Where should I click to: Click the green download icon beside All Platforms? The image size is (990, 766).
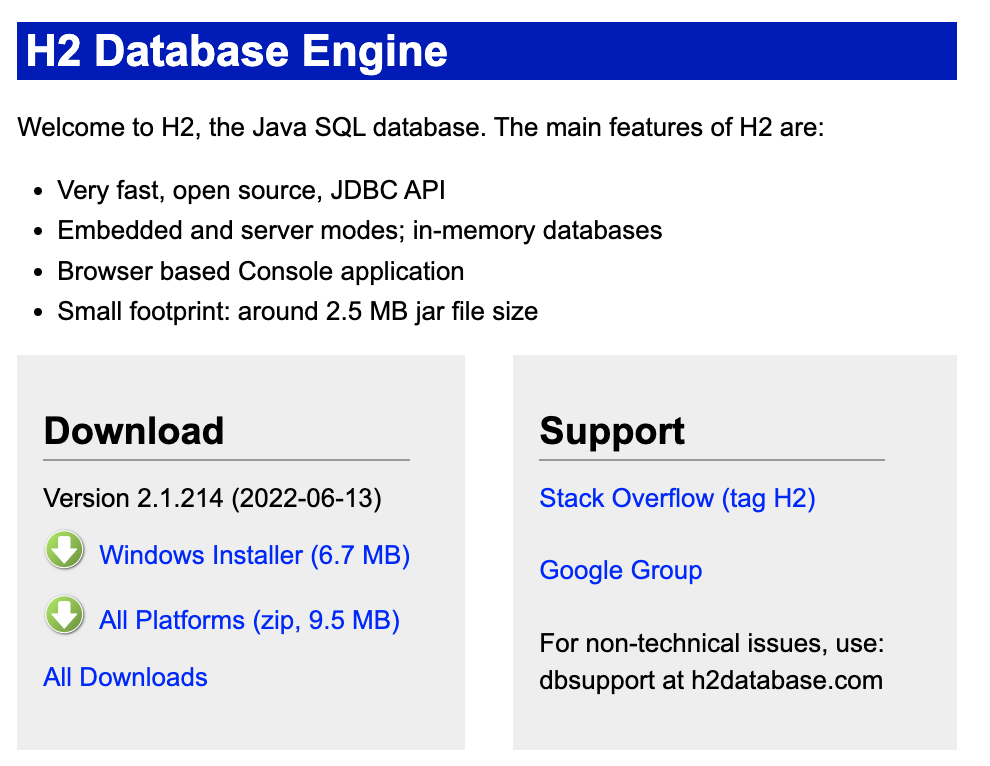64,615
